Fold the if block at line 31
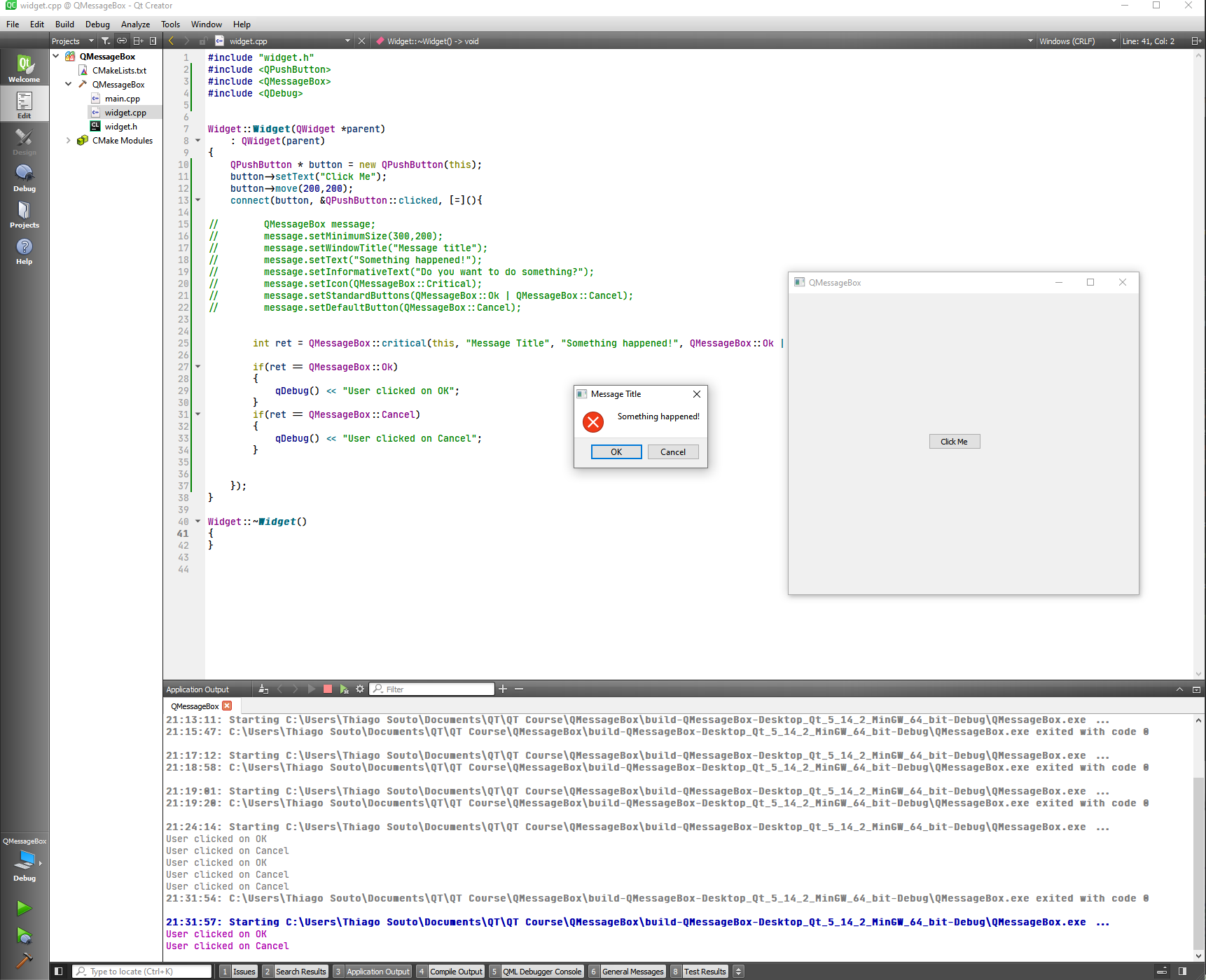 198,414
